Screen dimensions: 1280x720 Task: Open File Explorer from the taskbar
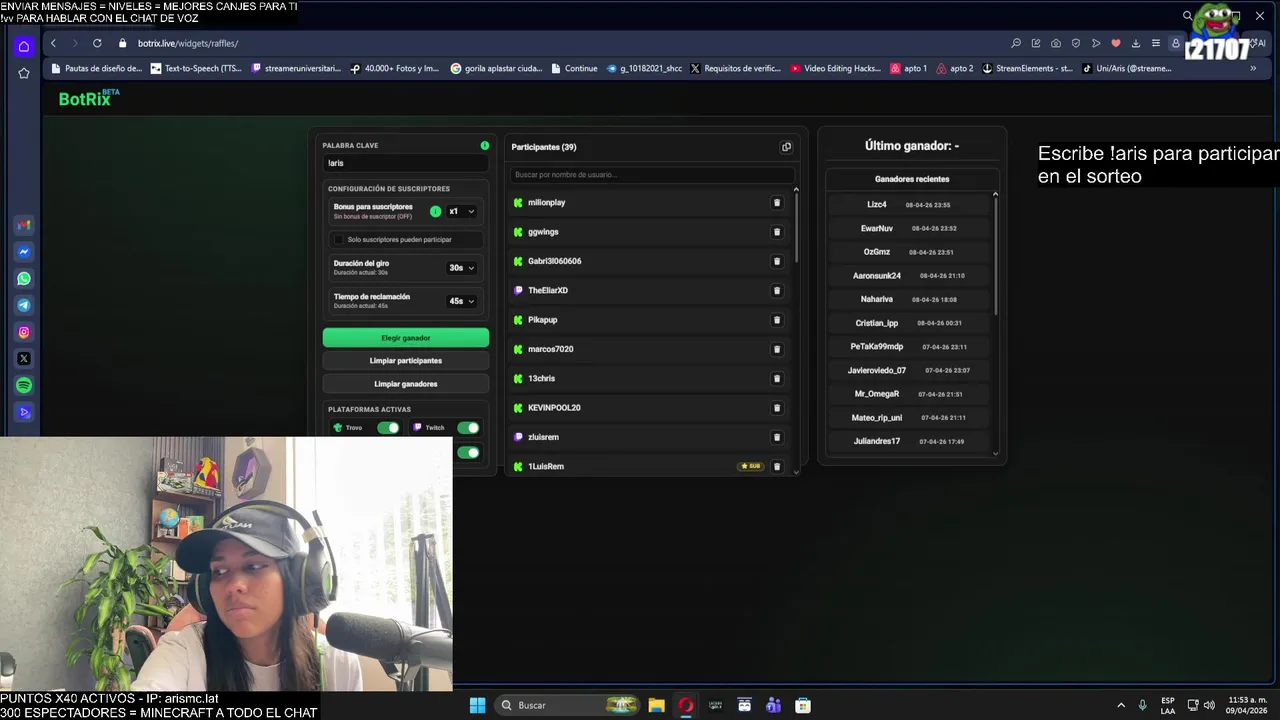click(656, 705)
